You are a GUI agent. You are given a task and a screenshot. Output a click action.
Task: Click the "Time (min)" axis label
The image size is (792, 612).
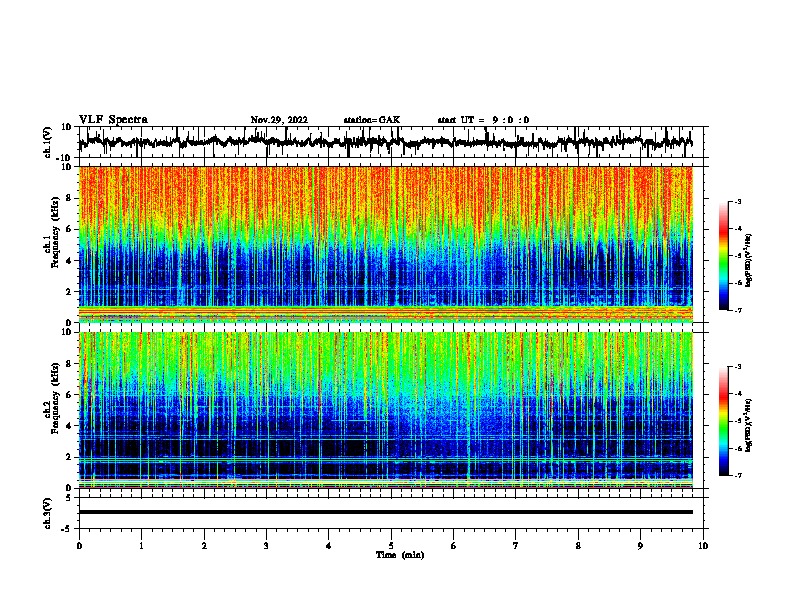[400, 555]
